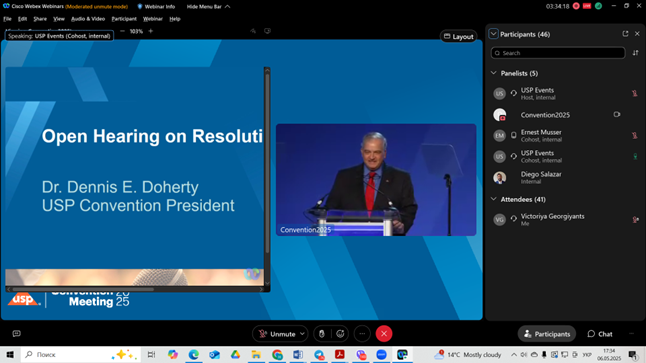Open the closed captions icon at bottom left
The height and width of the screenshot is (363, 646).
point(16,333)
